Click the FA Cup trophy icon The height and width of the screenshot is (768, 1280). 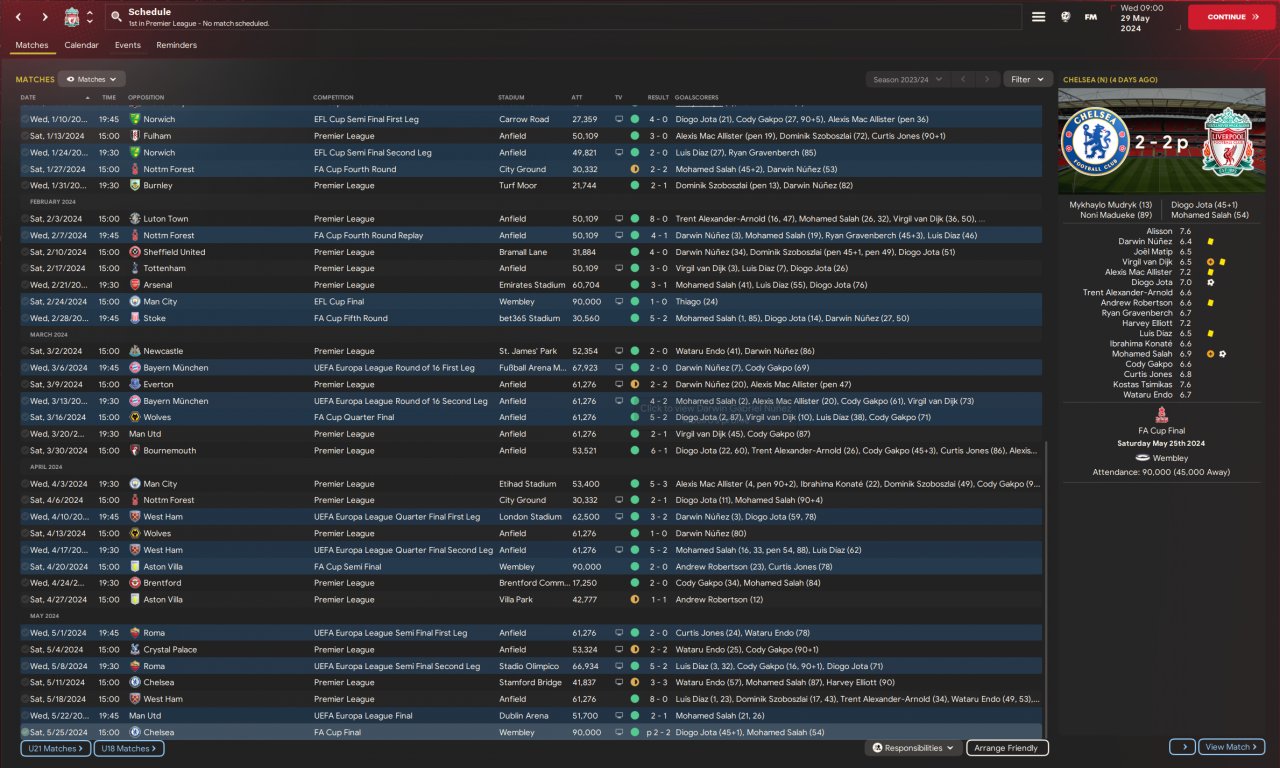(1162, 414)
